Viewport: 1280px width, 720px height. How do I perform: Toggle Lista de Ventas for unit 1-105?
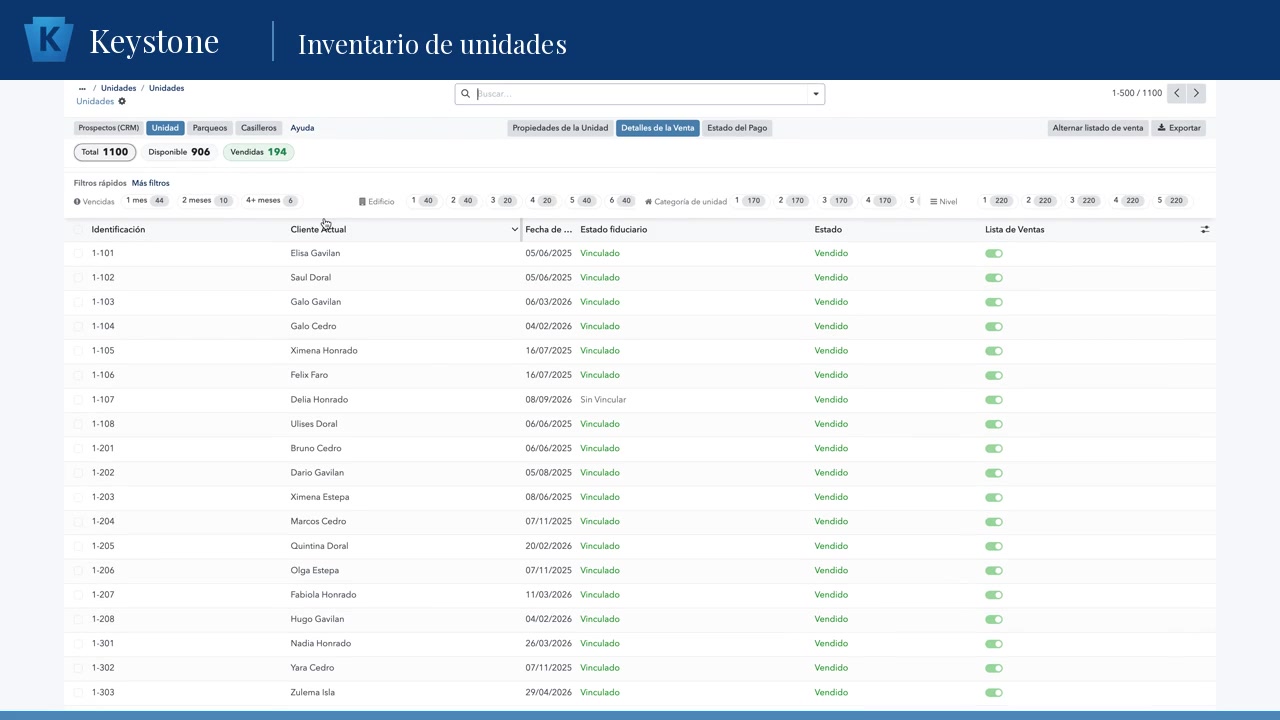tap(994, 351)
